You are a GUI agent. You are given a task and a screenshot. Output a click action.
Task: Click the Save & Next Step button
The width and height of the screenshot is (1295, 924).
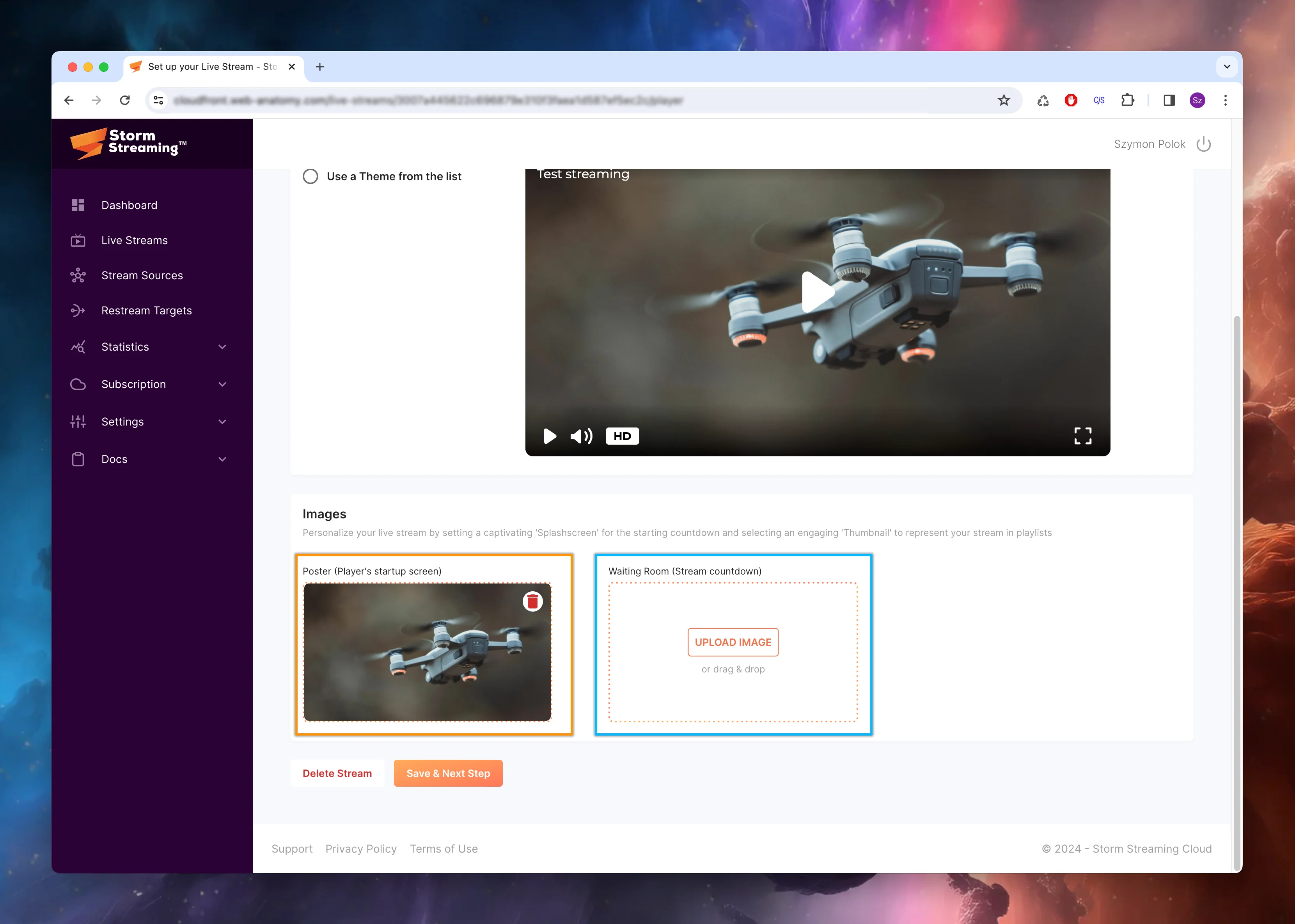tap(448, 773)
